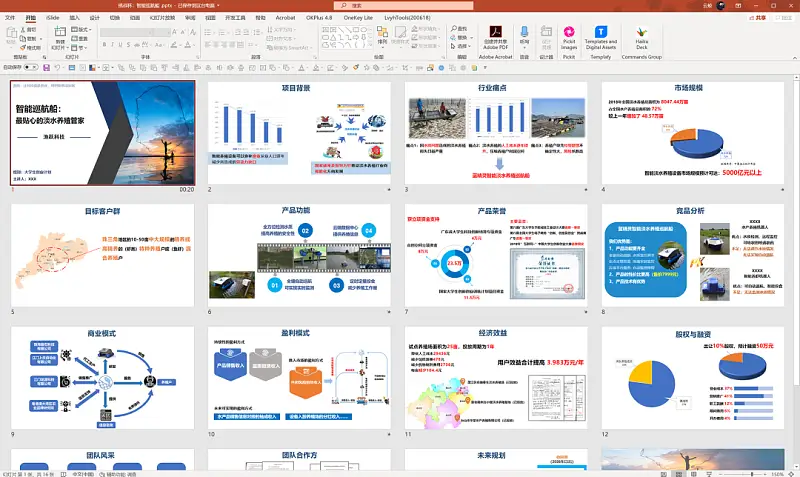Select slide 11 thumbnail 经济效益
The width and height of the screenshot is (800, 477).
496,378
